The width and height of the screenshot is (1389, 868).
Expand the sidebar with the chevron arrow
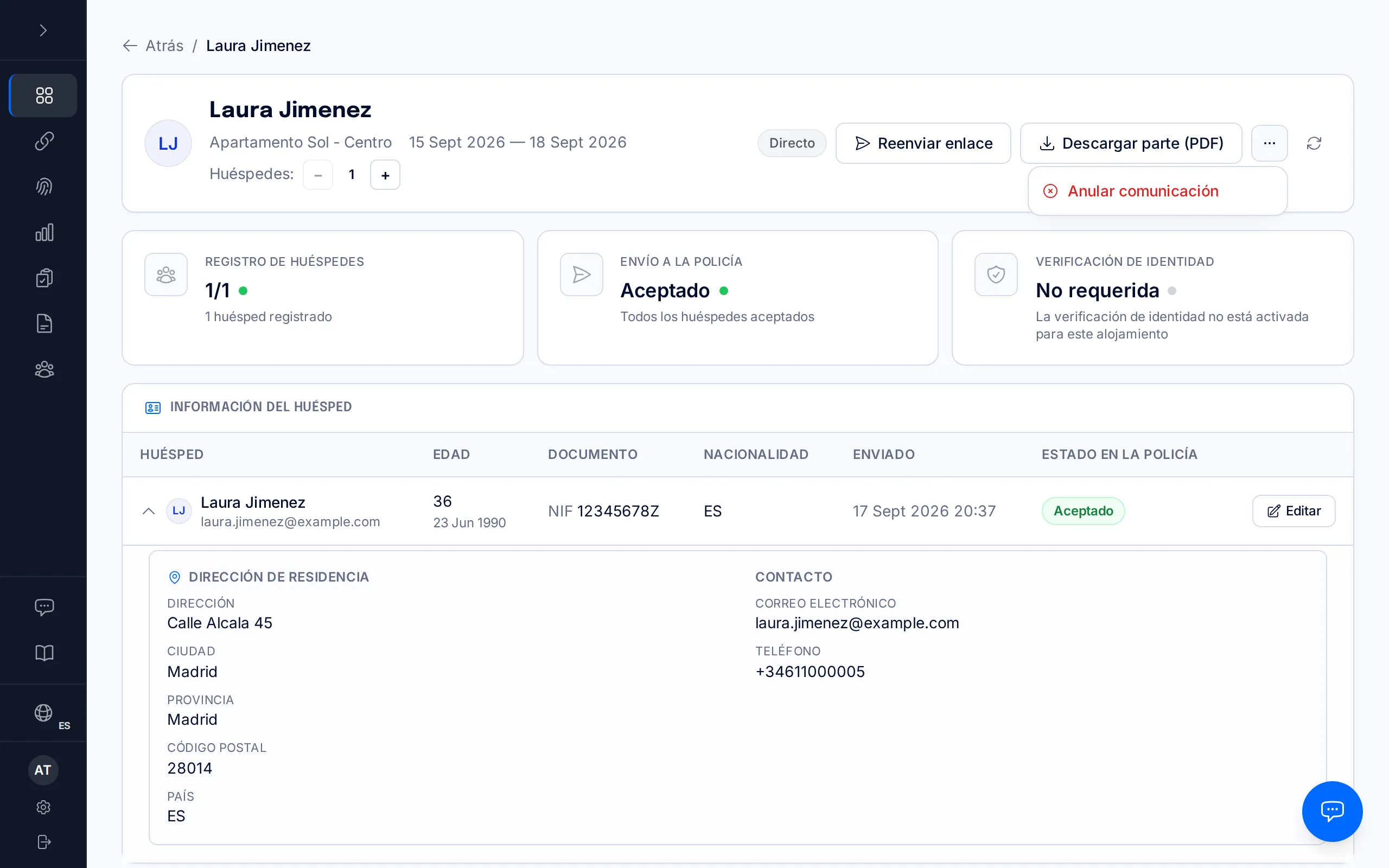tap(43, 30)
